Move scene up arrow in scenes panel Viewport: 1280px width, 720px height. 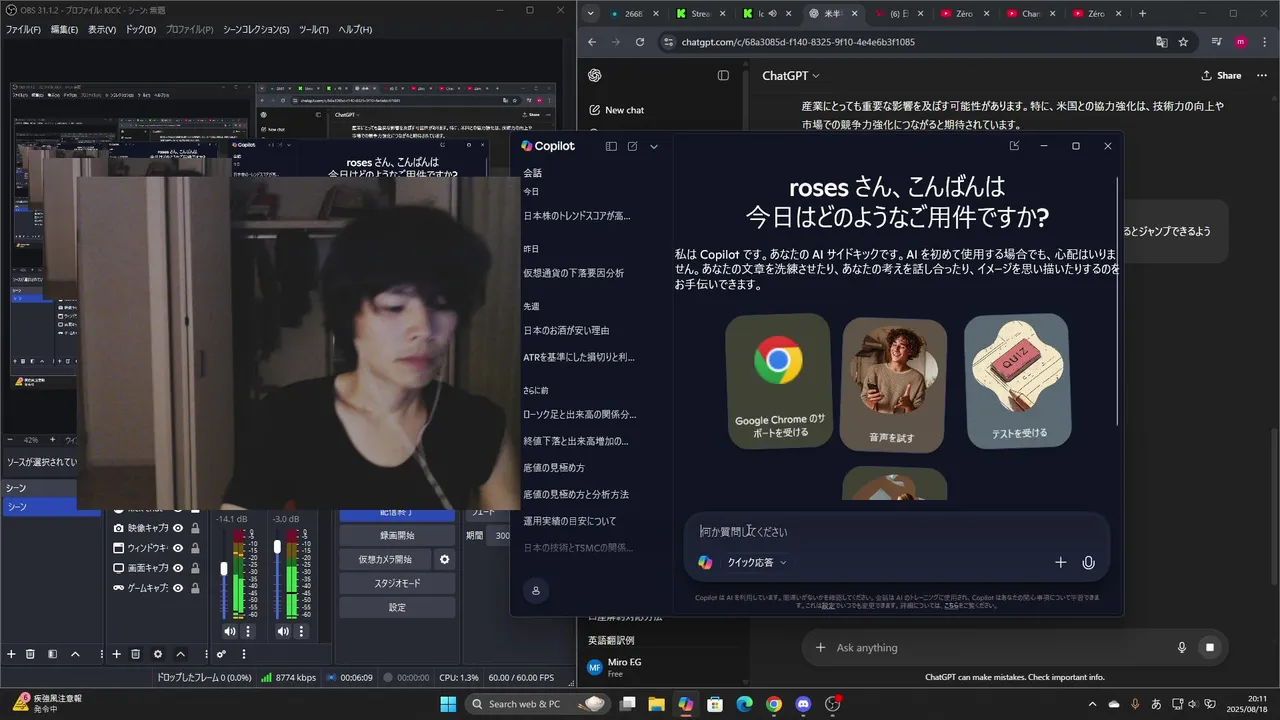pyautogui.click(x=75, y=654)
